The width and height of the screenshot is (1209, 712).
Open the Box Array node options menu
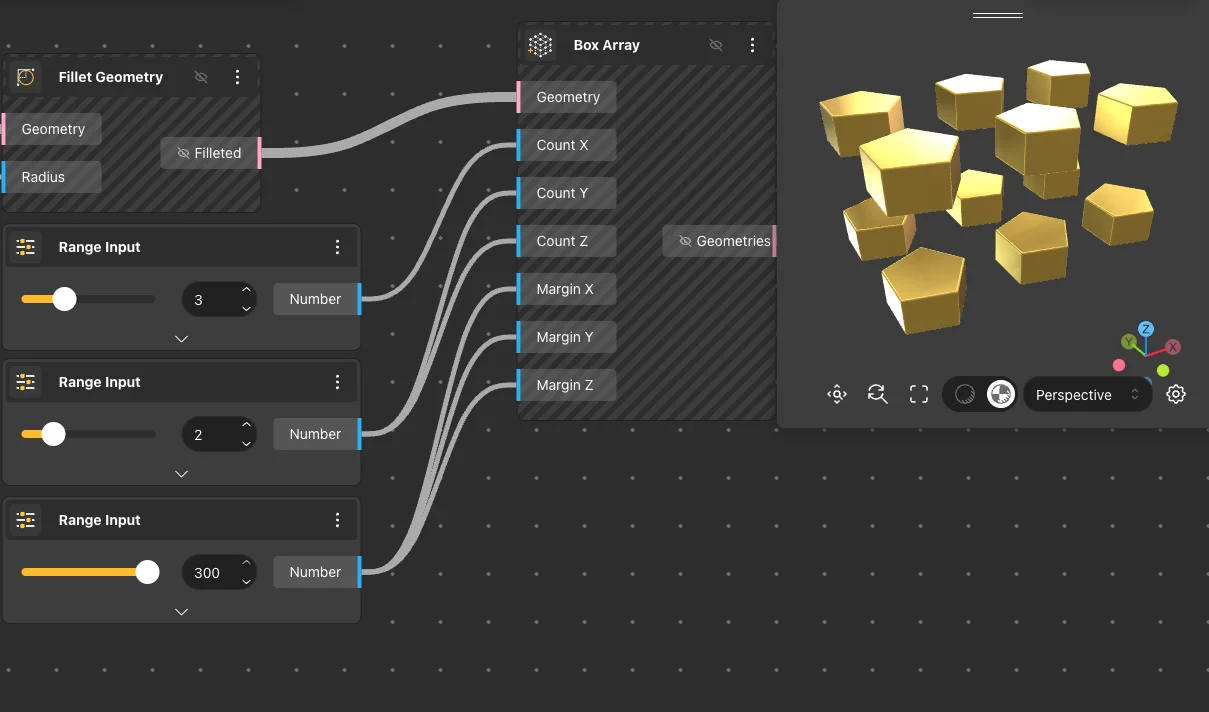(752, 44)
